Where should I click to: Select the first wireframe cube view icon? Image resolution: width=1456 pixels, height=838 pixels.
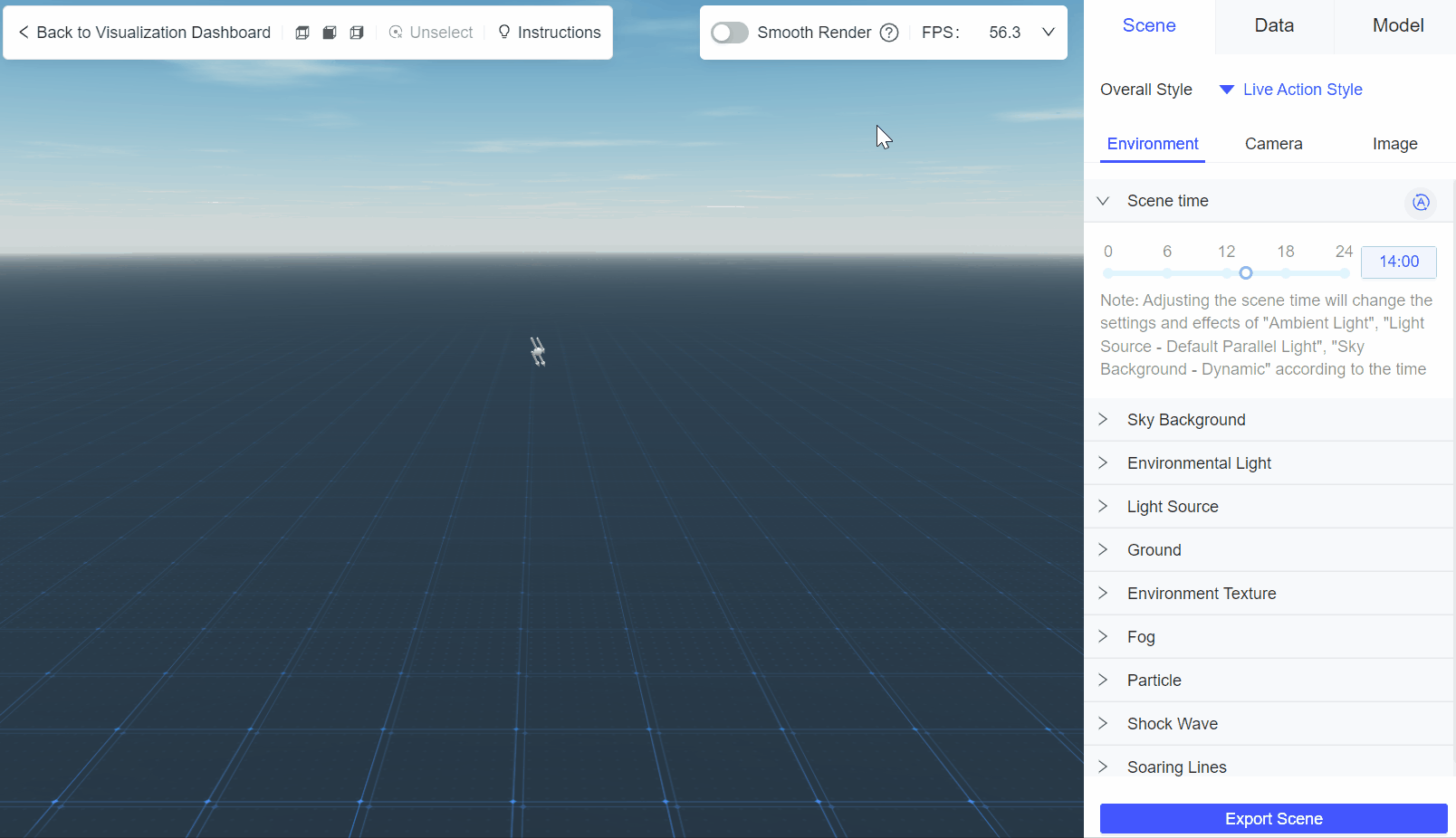click(302, 33)
